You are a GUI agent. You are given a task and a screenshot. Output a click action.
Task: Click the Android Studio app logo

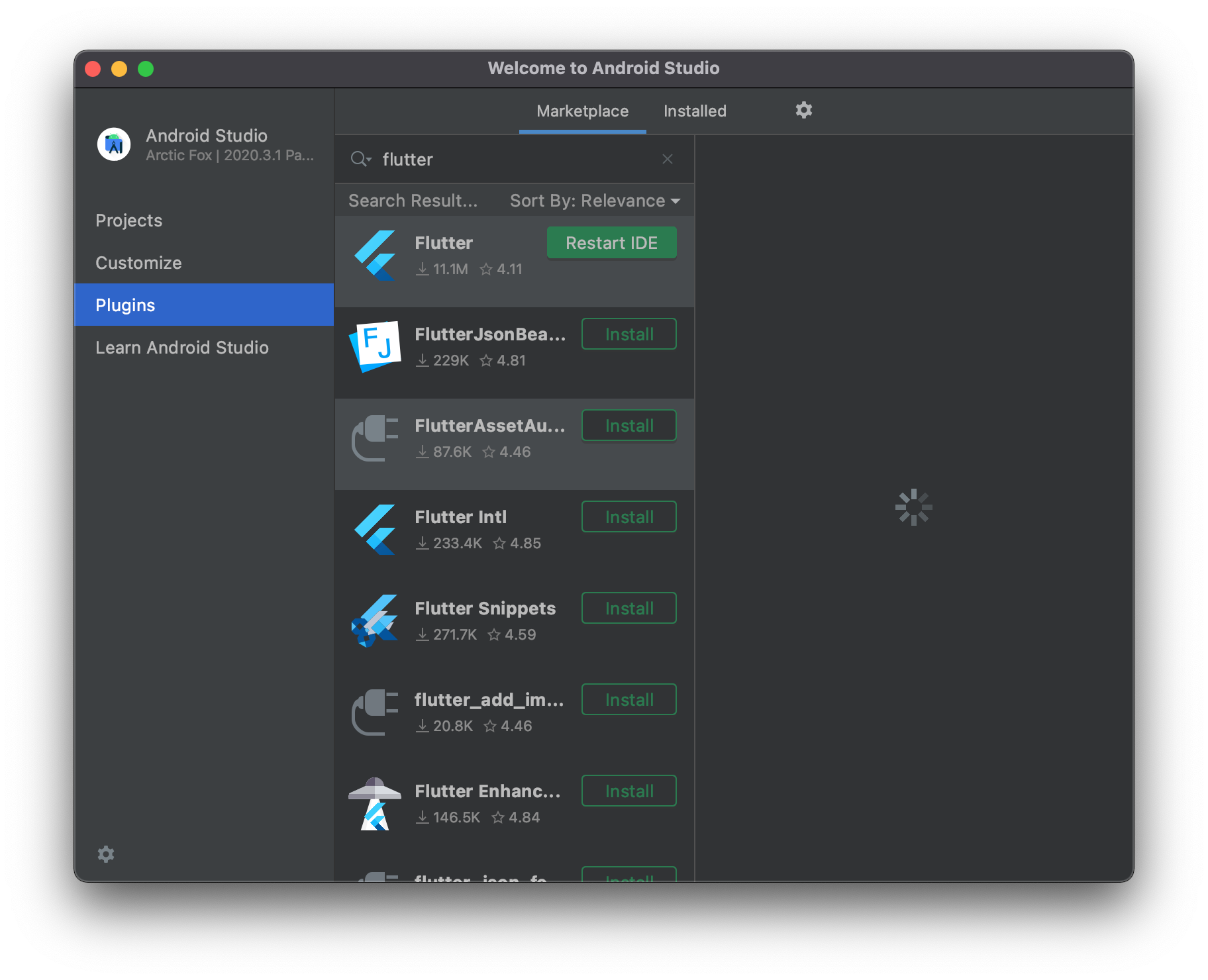click(x=114, y=144)
